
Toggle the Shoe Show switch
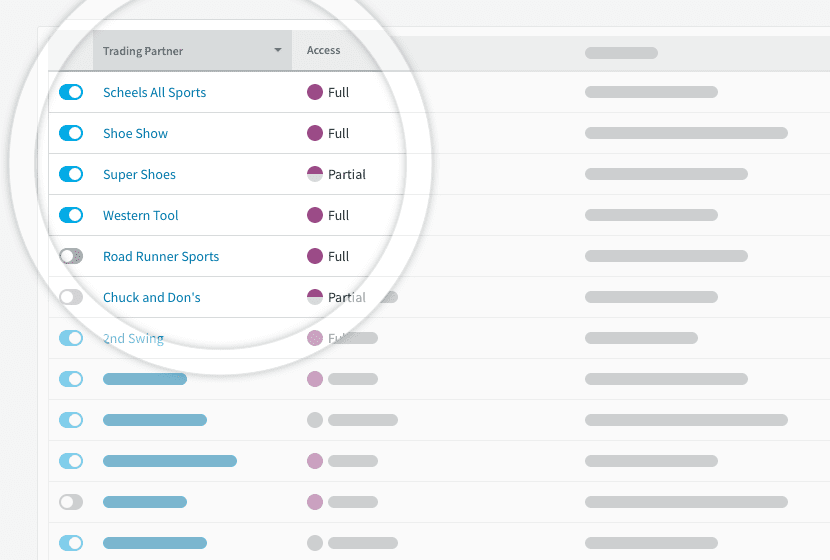[71, 133]
